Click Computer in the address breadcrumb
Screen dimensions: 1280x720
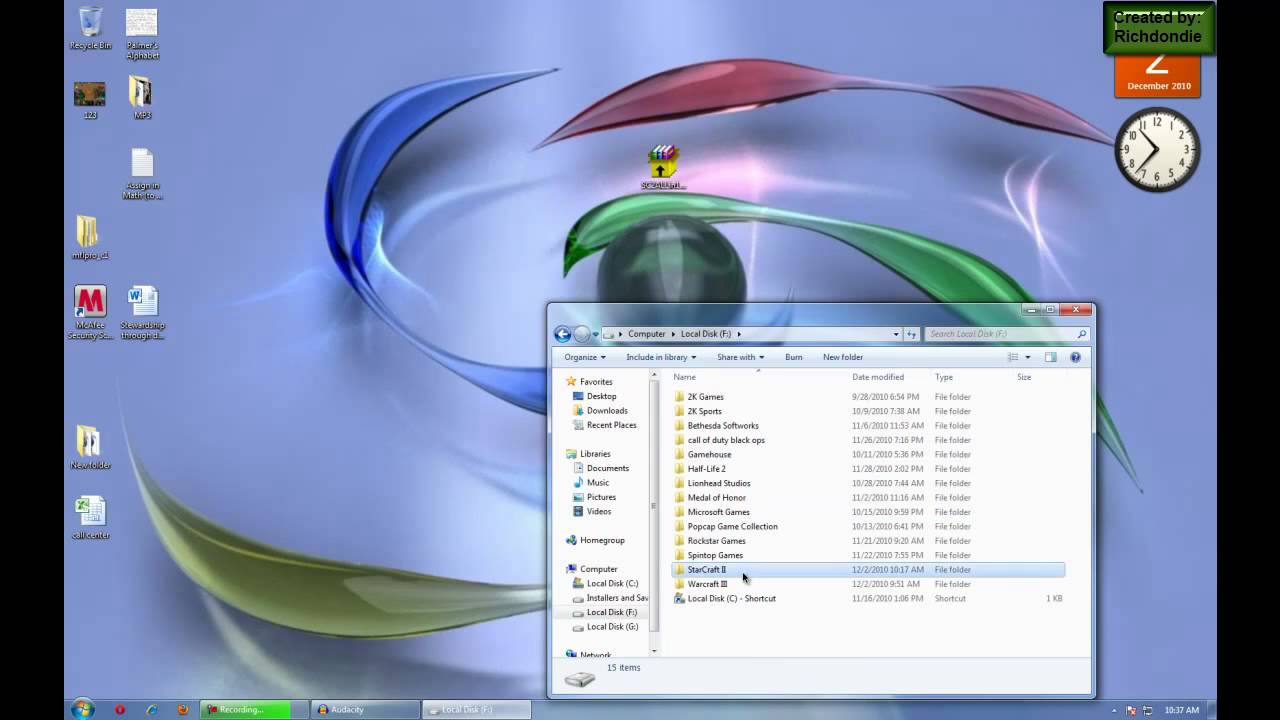647,334
